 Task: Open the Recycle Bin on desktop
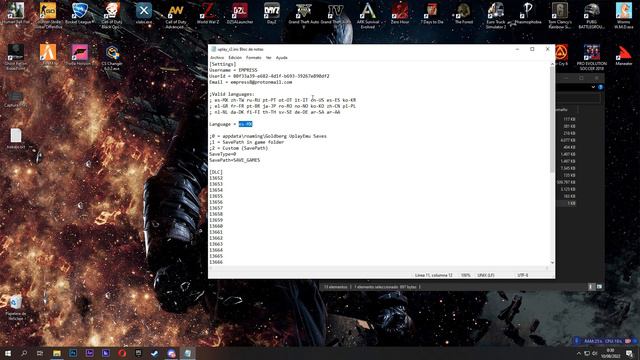(16, 307)
